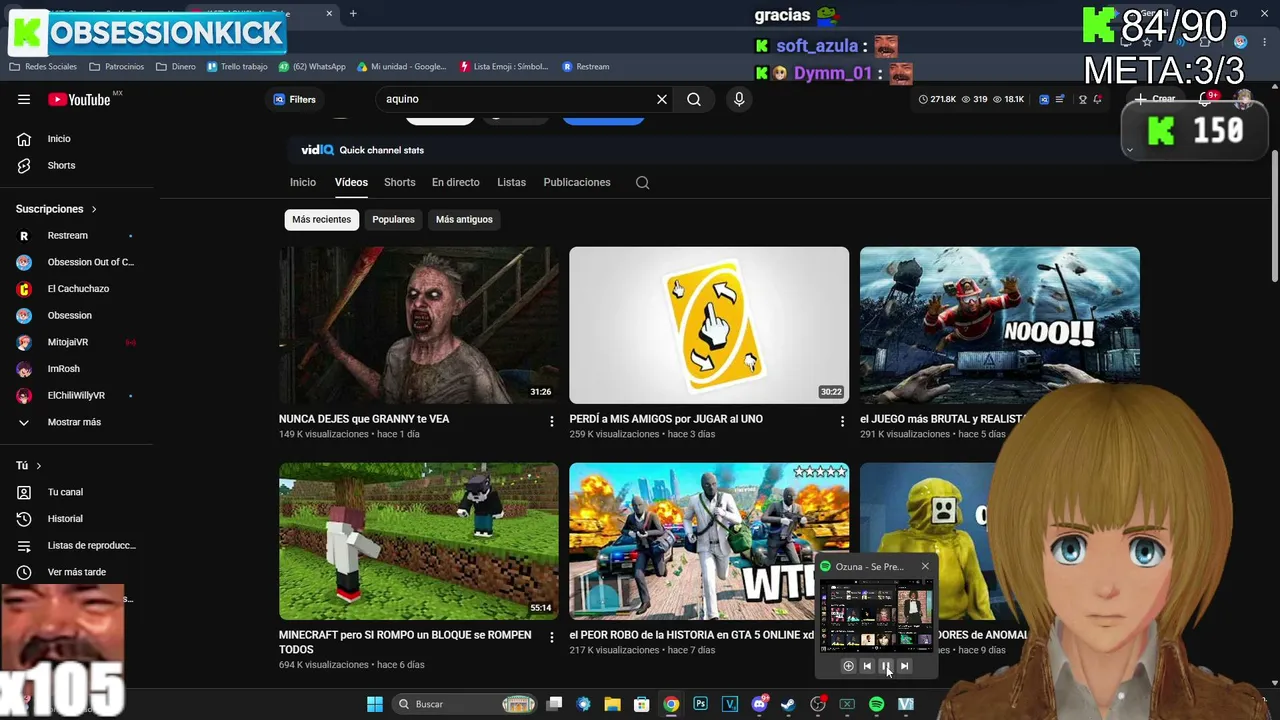
Task: Click the plus button in media popup
Action: 848,666
